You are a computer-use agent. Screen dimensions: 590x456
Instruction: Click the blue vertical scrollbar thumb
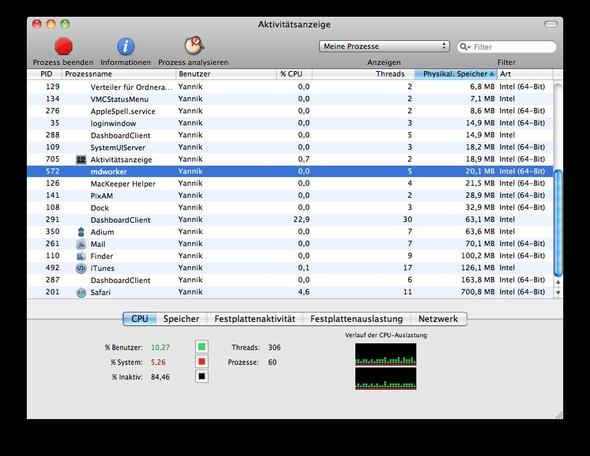coord(558,223)
